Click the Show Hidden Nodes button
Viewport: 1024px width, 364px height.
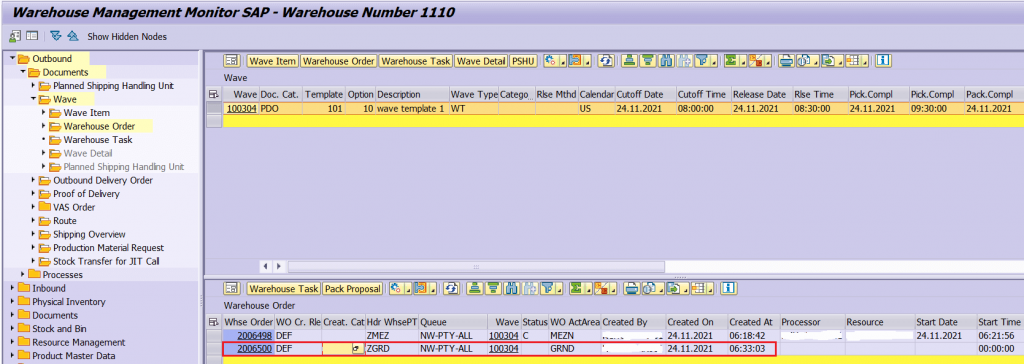pos(127,37)
